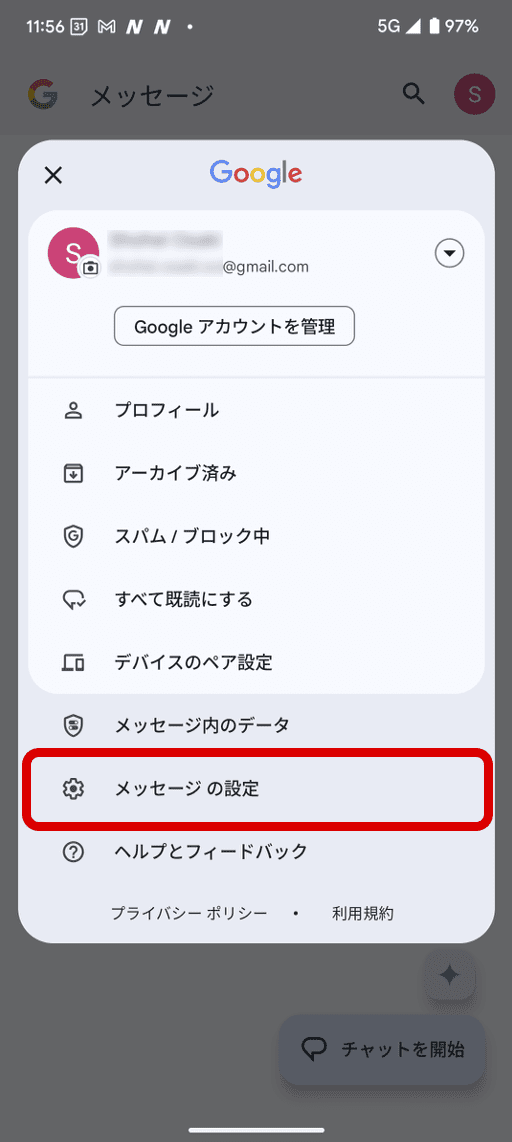Expand the account switcher dropdown arrow
Viewport: 512px width, 1142px height.
coord(449,253)
